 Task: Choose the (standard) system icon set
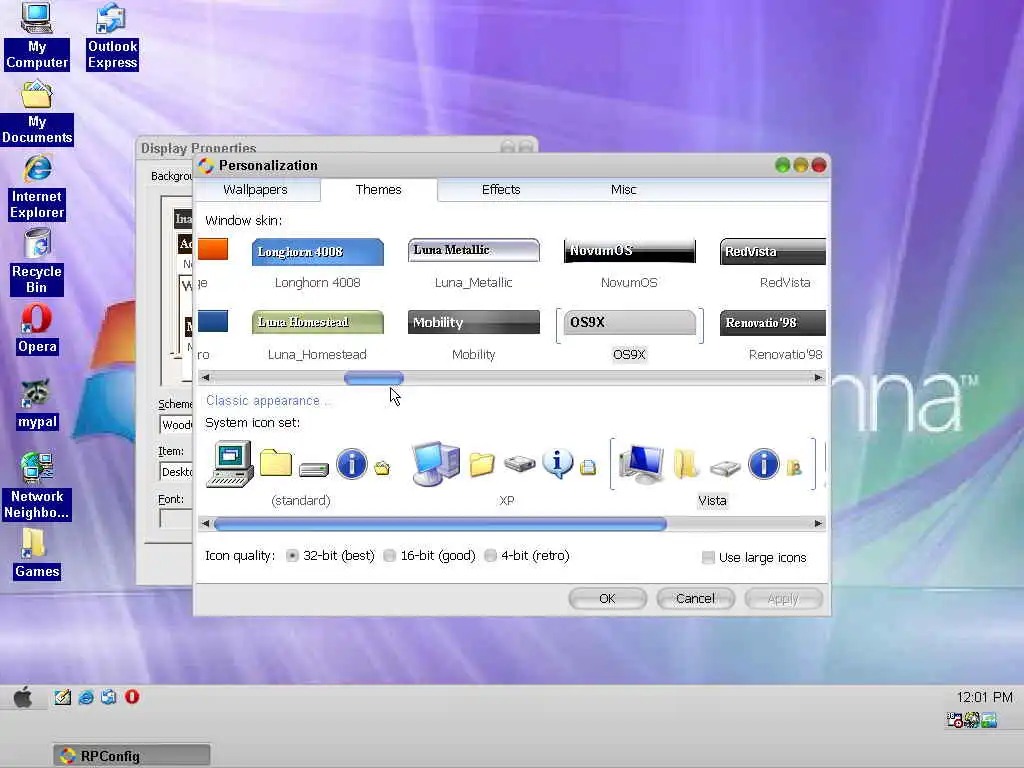coord(300,473)
